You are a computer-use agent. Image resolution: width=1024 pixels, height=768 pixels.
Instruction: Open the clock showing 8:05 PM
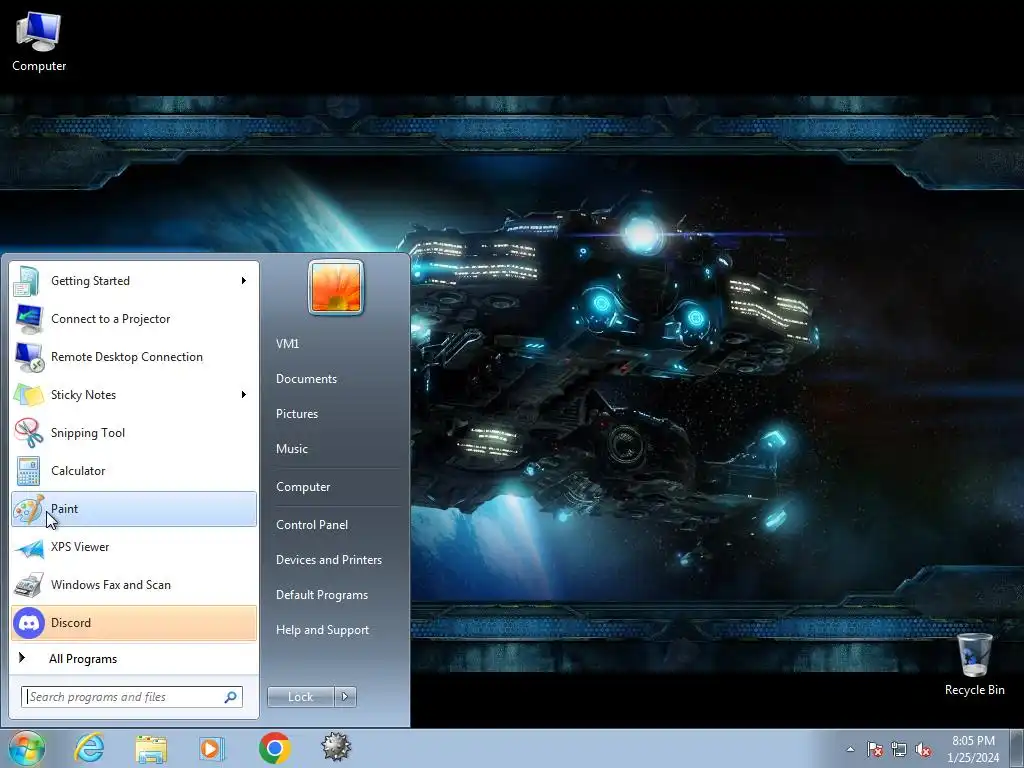tap(973, 749)
